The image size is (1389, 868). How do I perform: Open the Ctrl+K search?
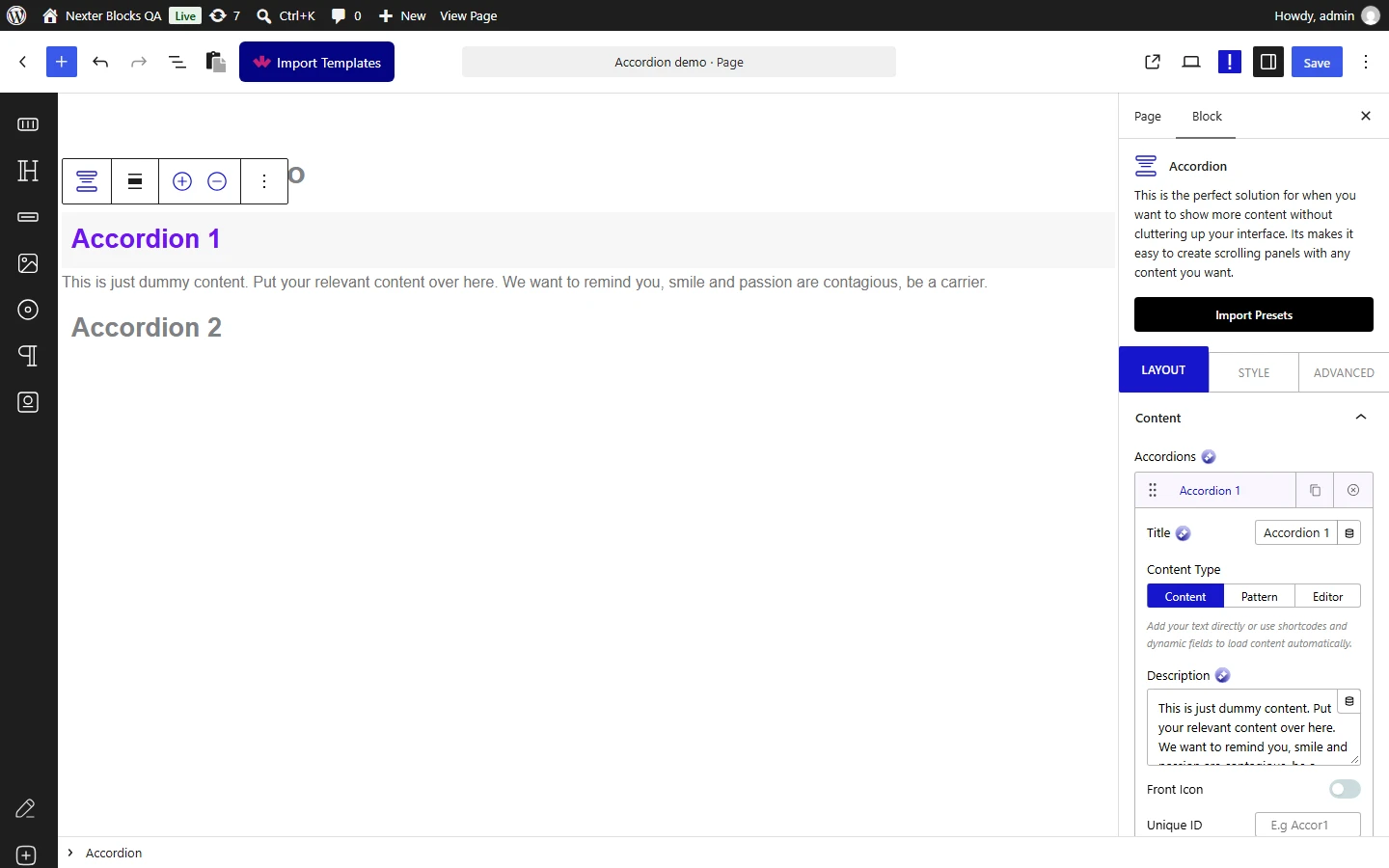click(x=286, y=15)
